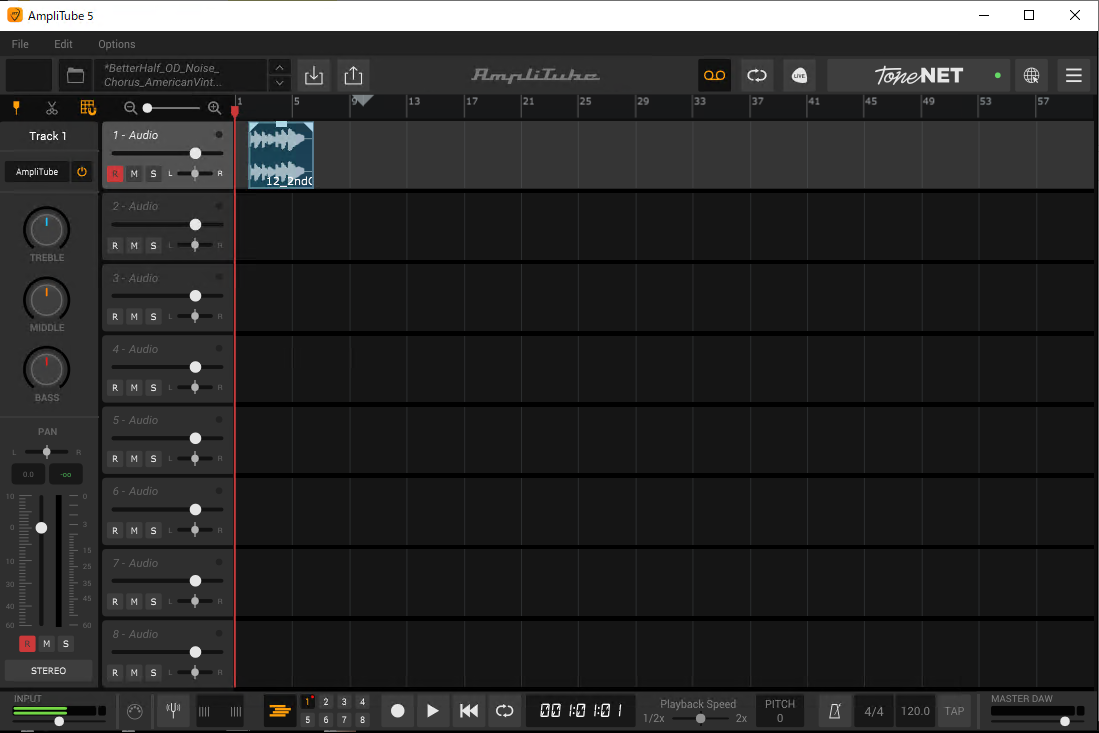Screen dimensions: 1099x733
Task: Click the STEREO button
Action: tap(48, 670)
